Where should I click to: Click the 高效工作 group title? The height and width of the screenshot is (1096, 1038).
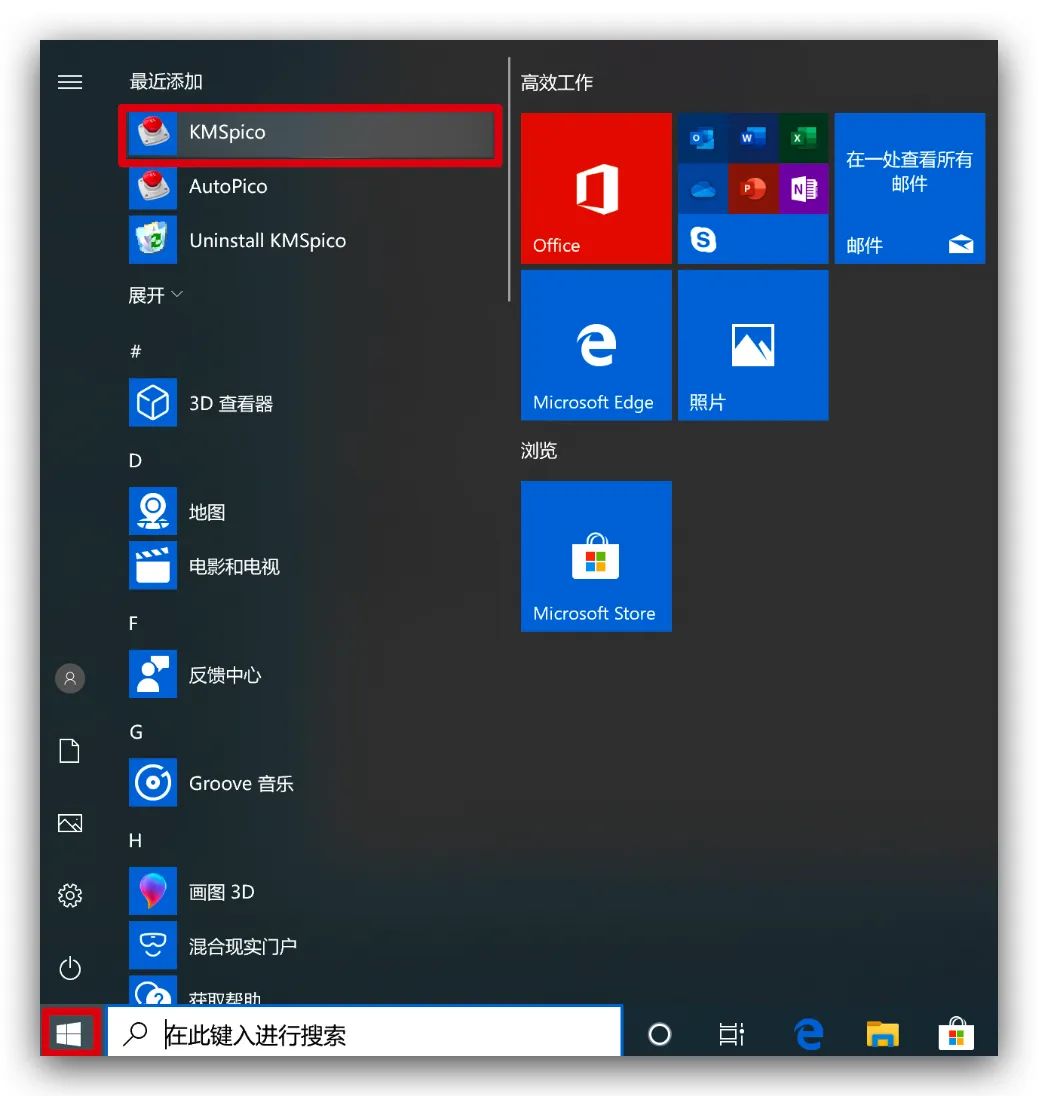coord(557,82)
